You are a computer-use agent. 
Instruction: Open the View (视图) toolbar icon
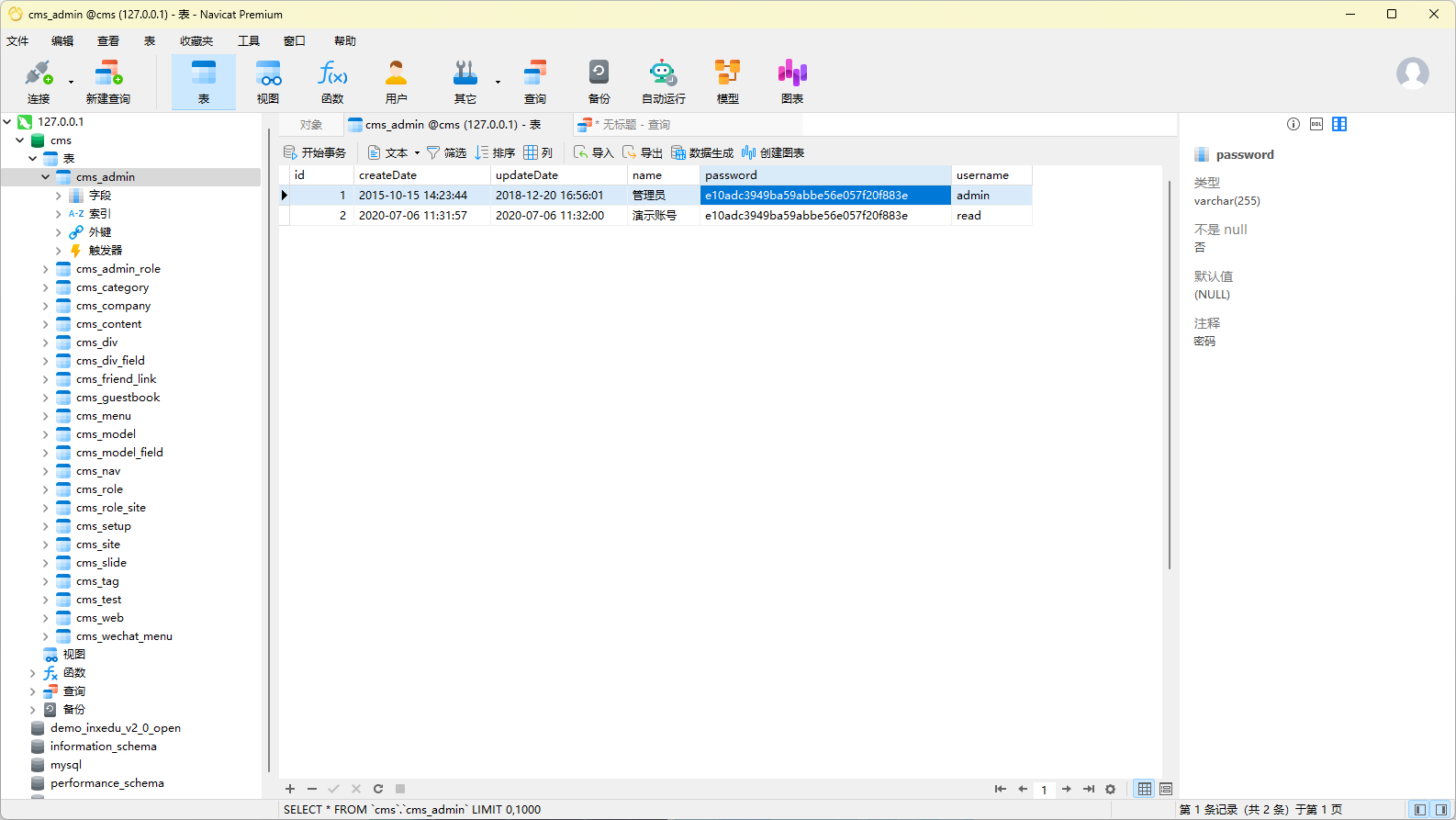click(268, 82)
